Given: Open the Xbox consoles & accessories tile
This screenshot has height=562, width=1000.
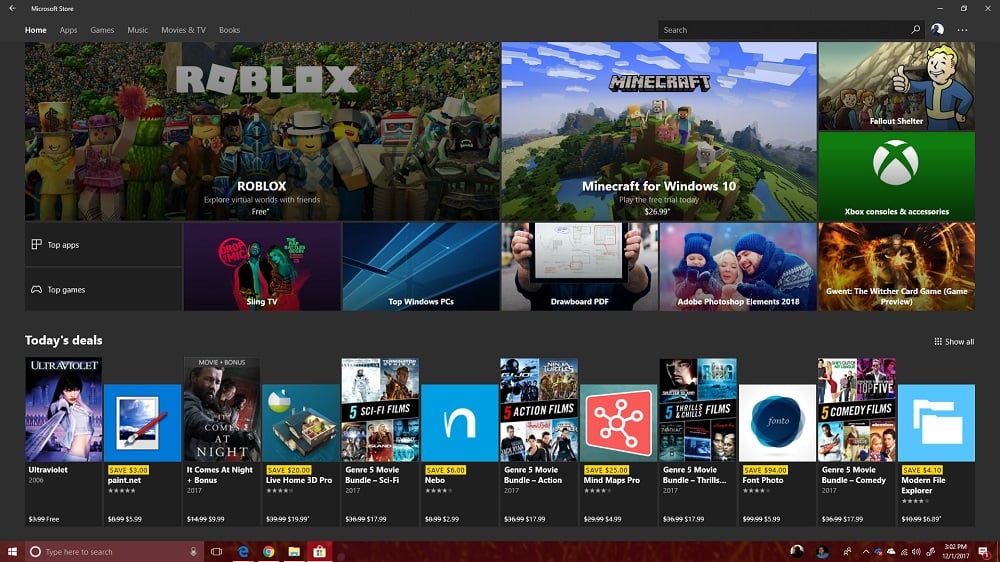Looking at the screenshot, I should [896, 176].
